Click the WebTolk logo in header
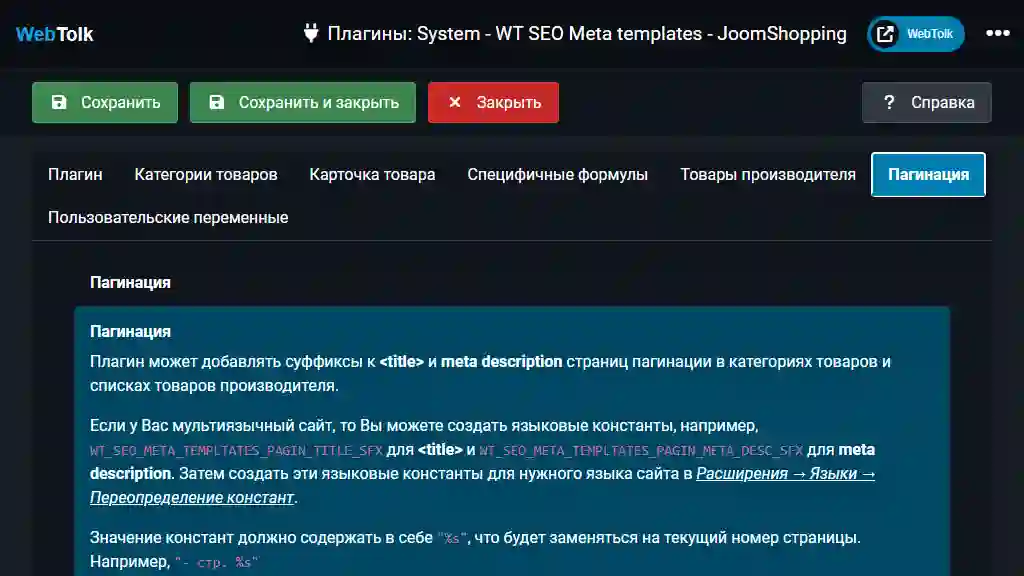 click(x=55, y=34)
